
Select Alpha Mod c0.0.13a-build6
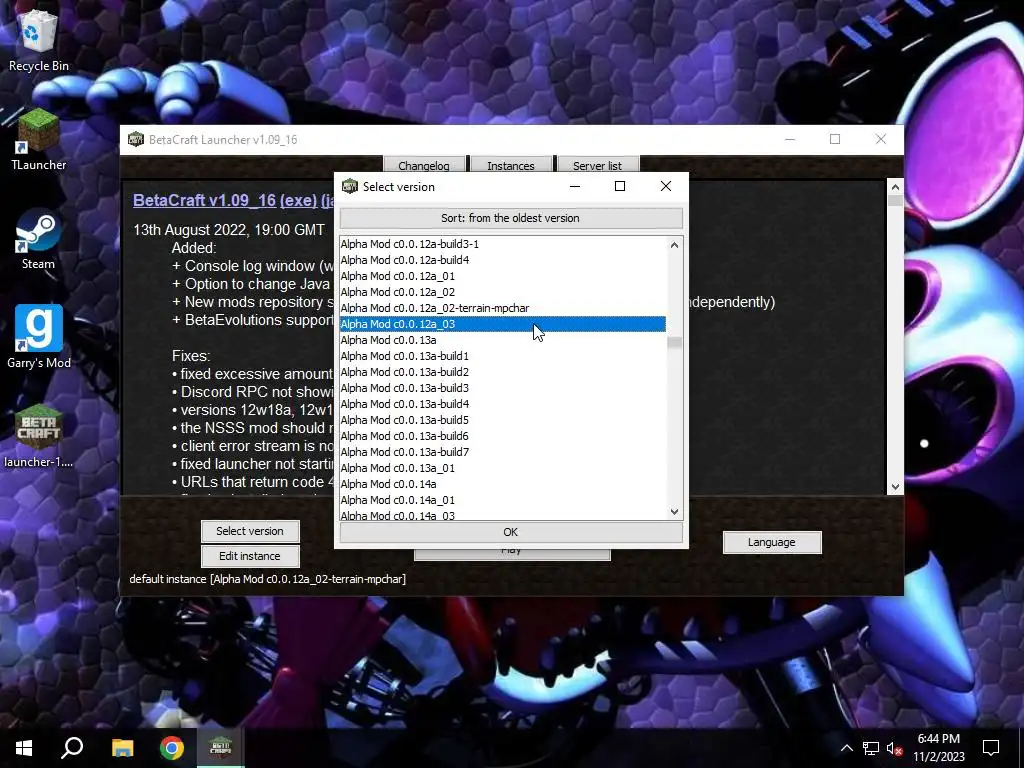coord(502,436)
